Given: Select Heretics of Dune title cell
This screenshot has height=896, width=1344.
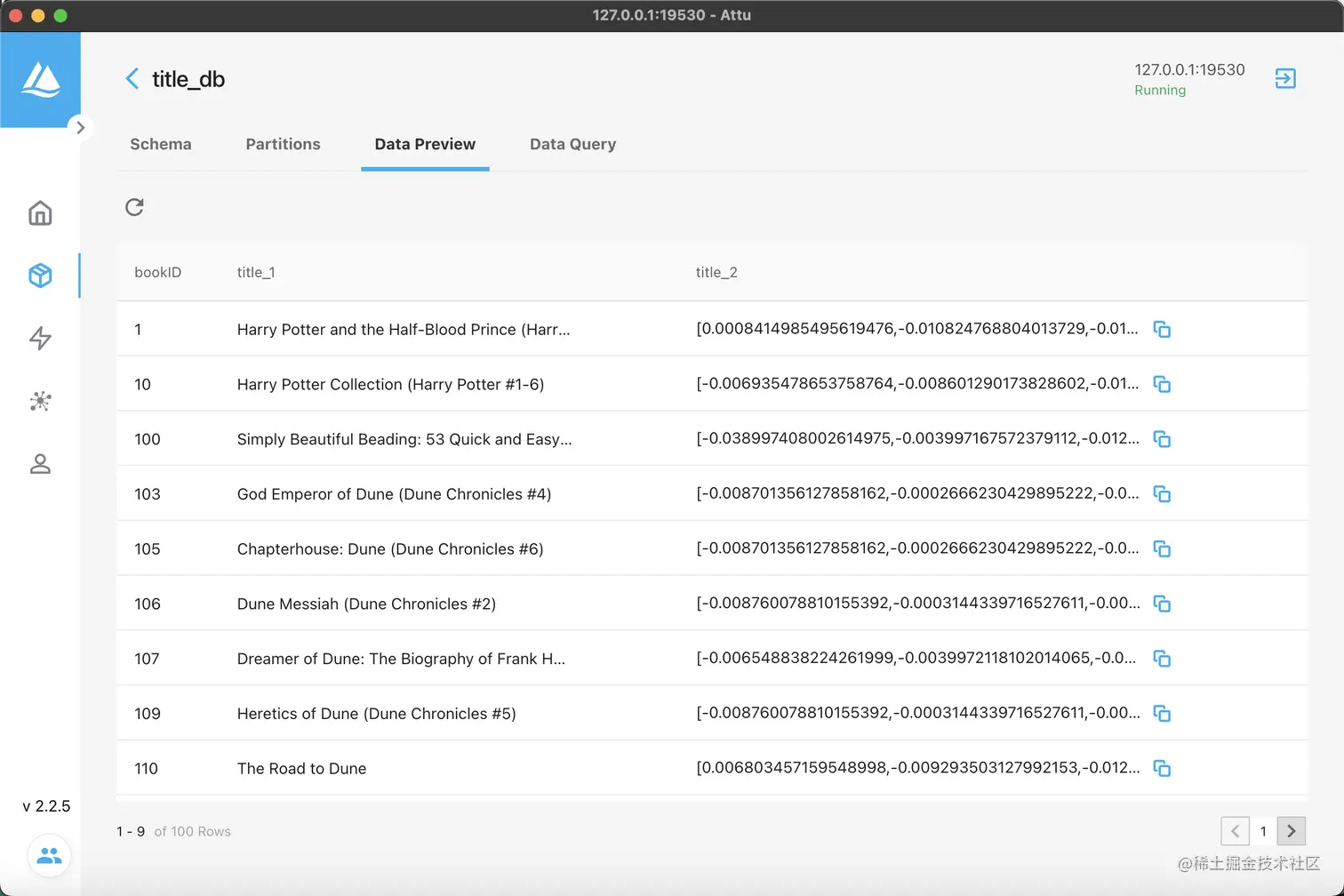Looking at the screenshot, I should tap(376, 714).
